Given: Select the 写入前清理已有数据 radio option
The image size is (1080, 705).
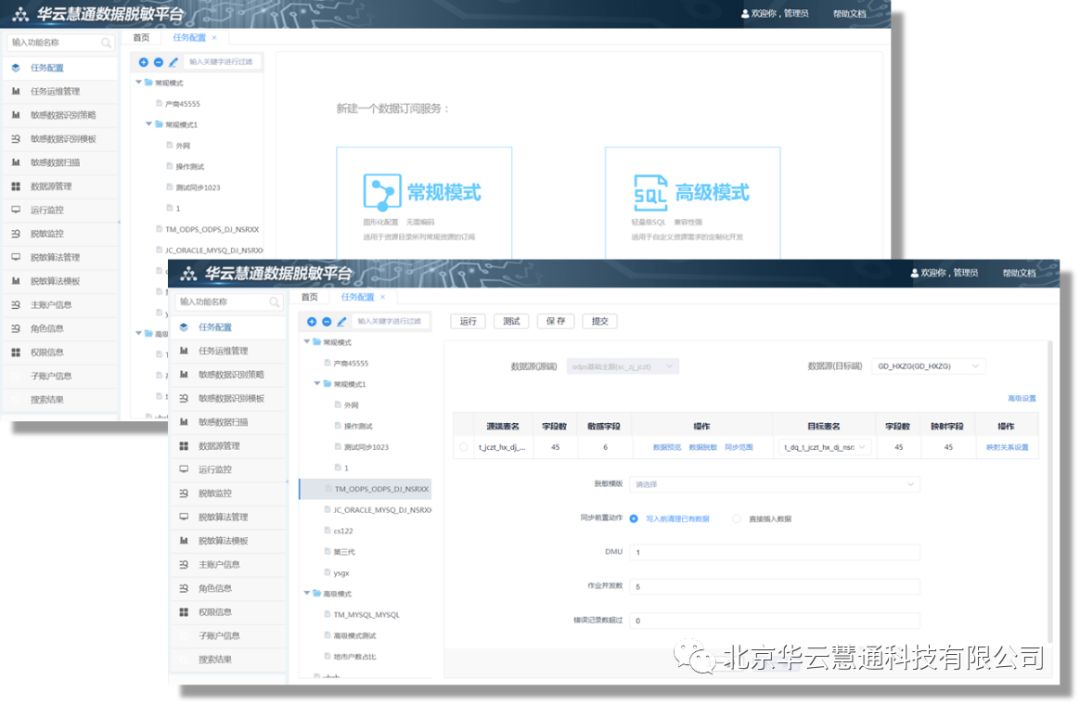Looking at the screenshot, I should pos(634,519).
